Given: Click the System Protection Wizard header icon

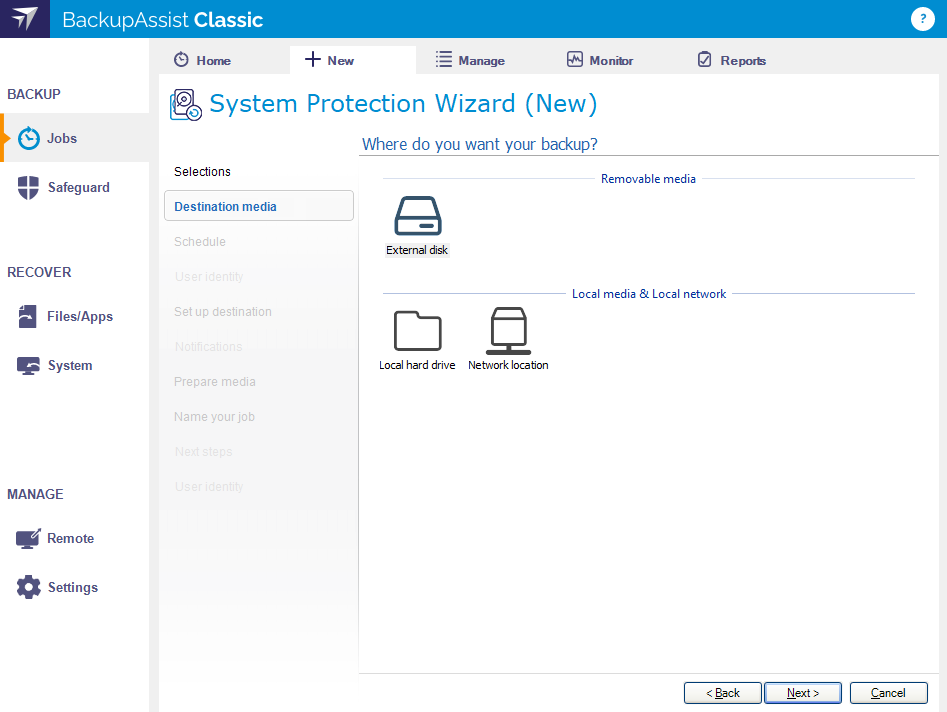Looking at the screenshot, I should click(186, 104).
